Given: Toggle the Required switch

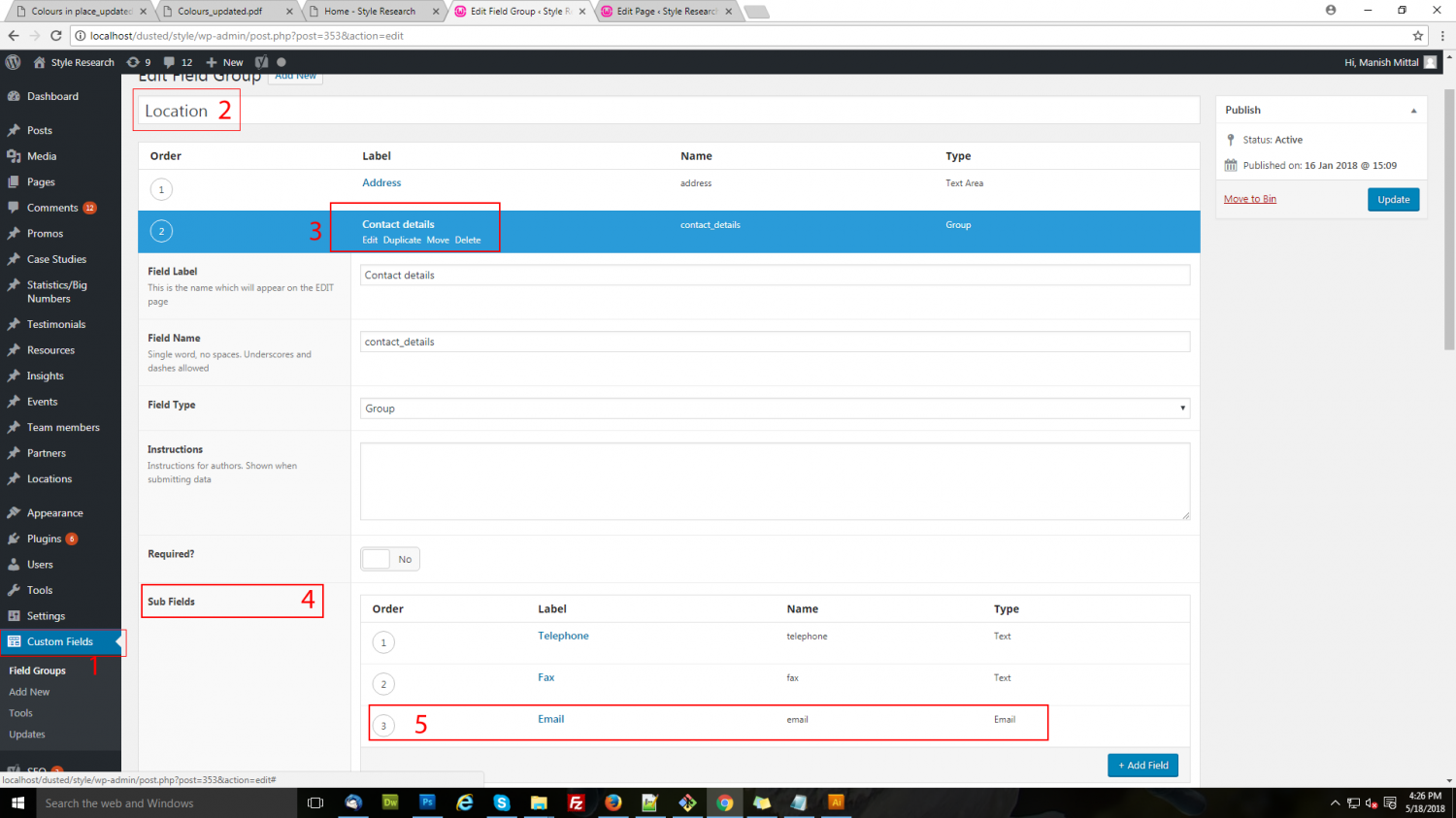Looking at the screenshot, I should point(390,559).
